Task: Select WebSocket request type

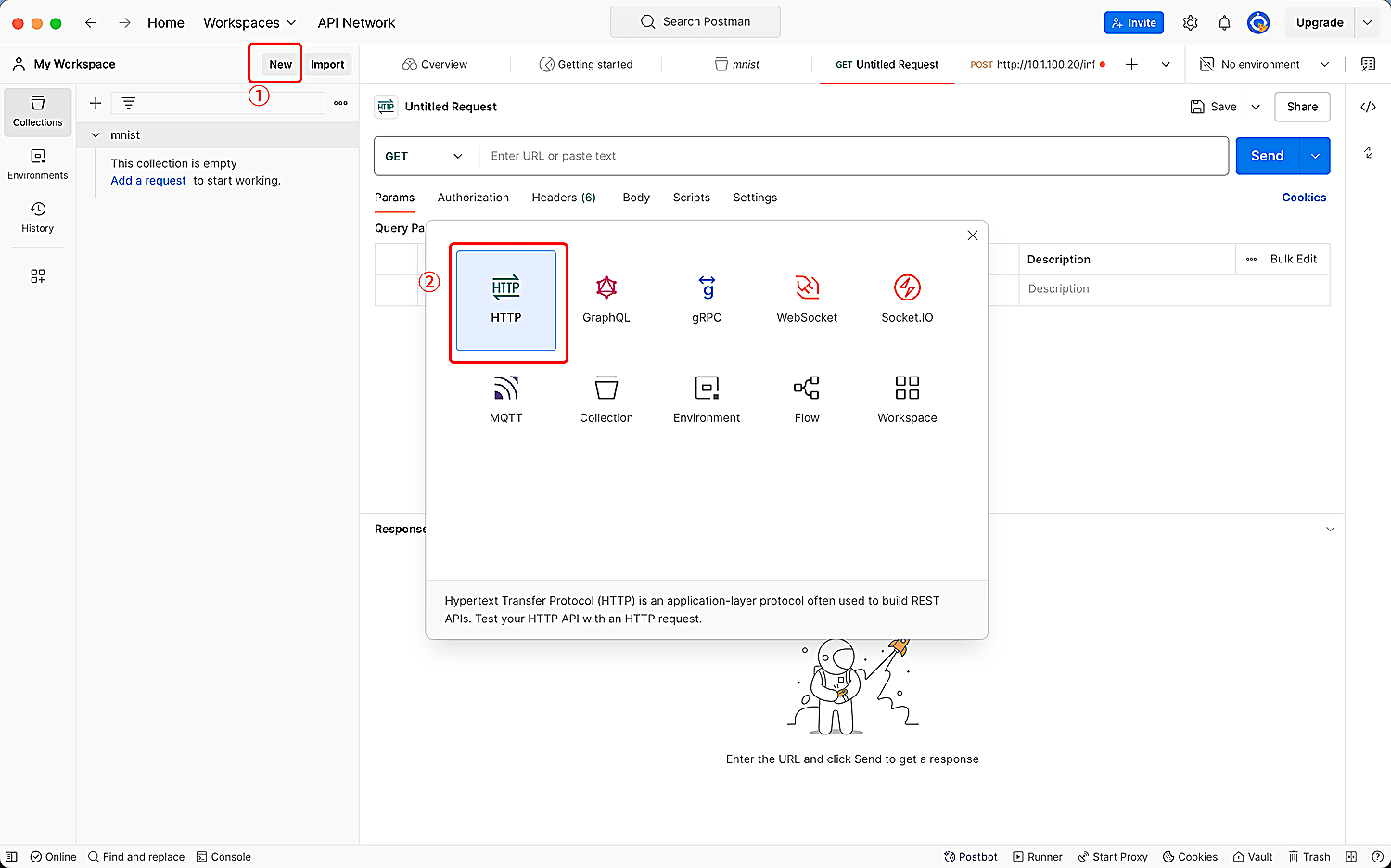Action: (x=807, y=300)
